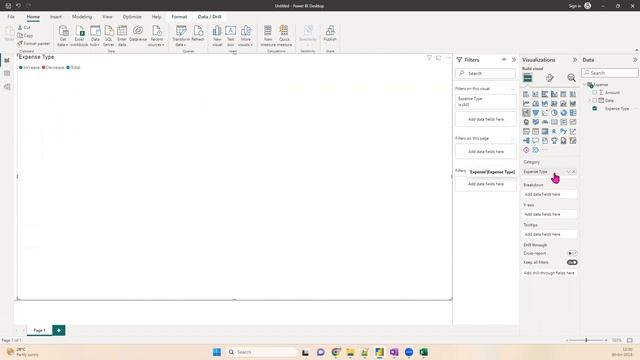Choose the Line chart visual

click(x=526, y=104)
